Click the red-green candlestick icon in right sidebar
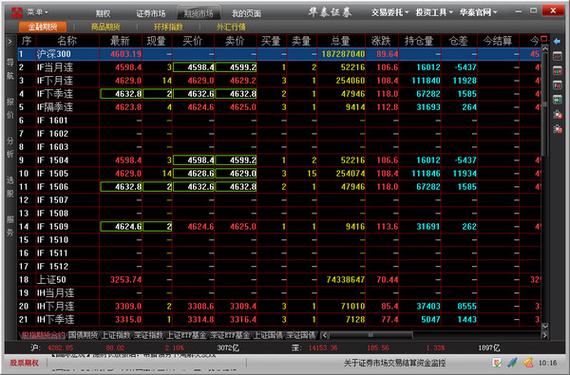 point(557,71)
